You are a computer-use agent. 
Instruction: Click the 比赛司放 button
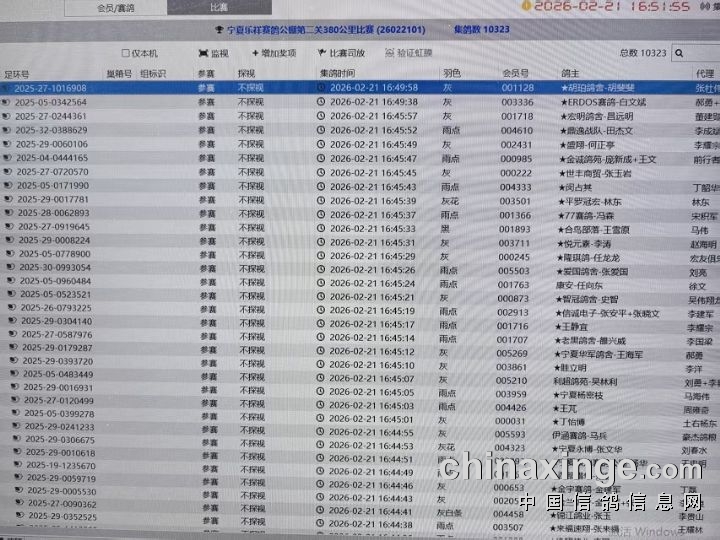(346, 53)
